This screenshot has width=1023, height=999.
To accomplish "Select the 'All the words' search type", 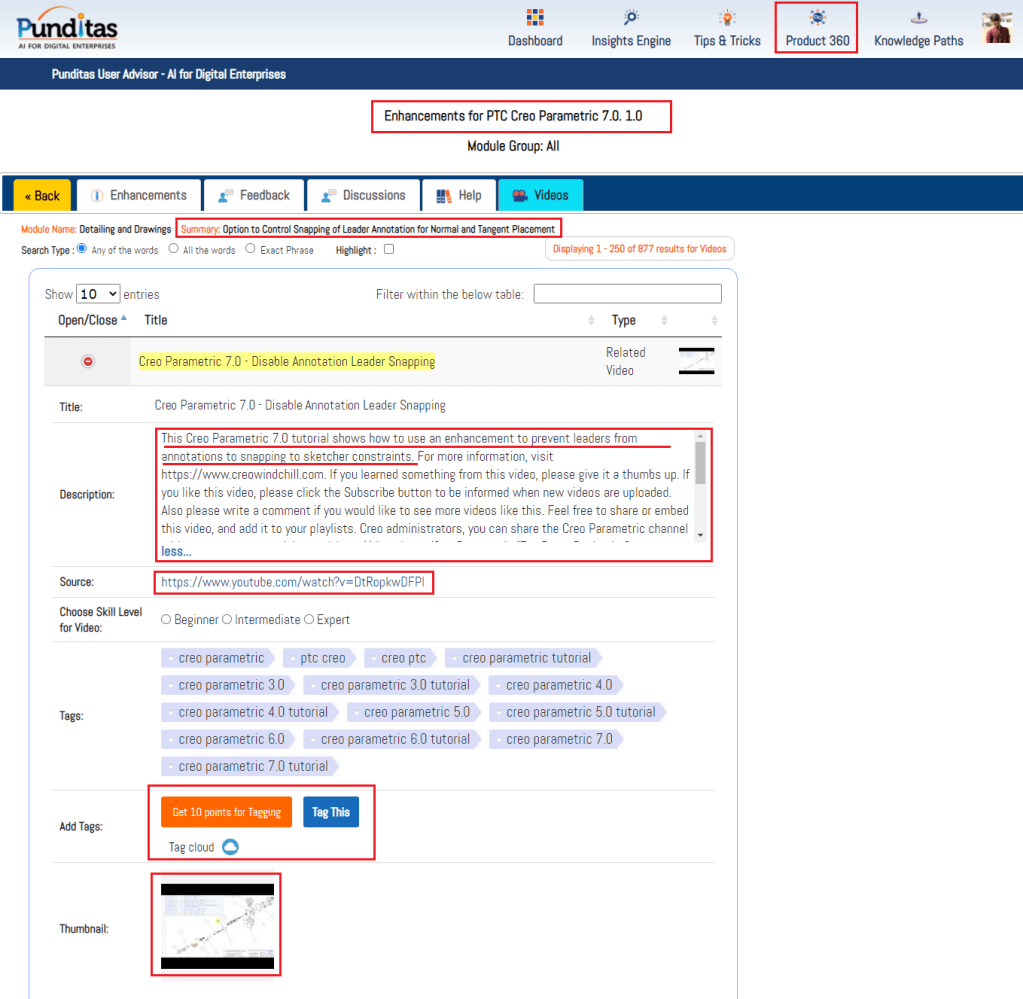I will tap(174, 249).
